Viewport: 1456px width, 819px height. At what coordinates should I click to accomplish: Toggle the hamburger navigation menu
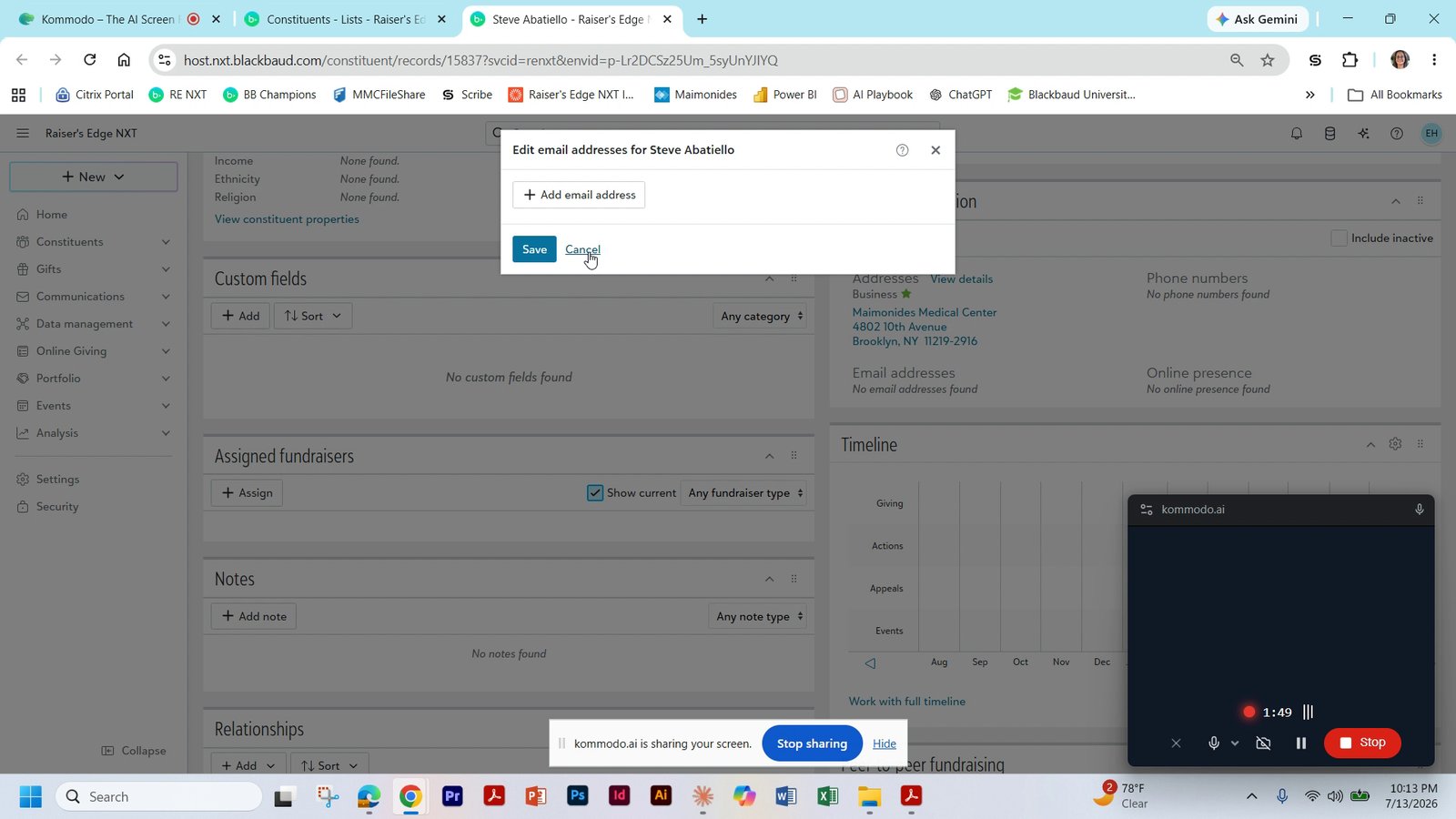tap(23, 133)
